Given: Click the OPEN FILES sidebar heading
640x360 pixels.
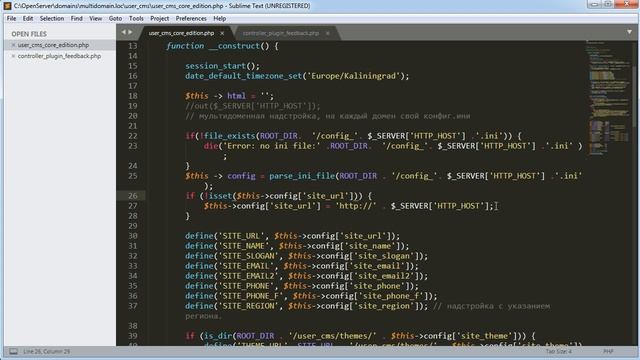Looking at the screenshot, I should point(29,34).
